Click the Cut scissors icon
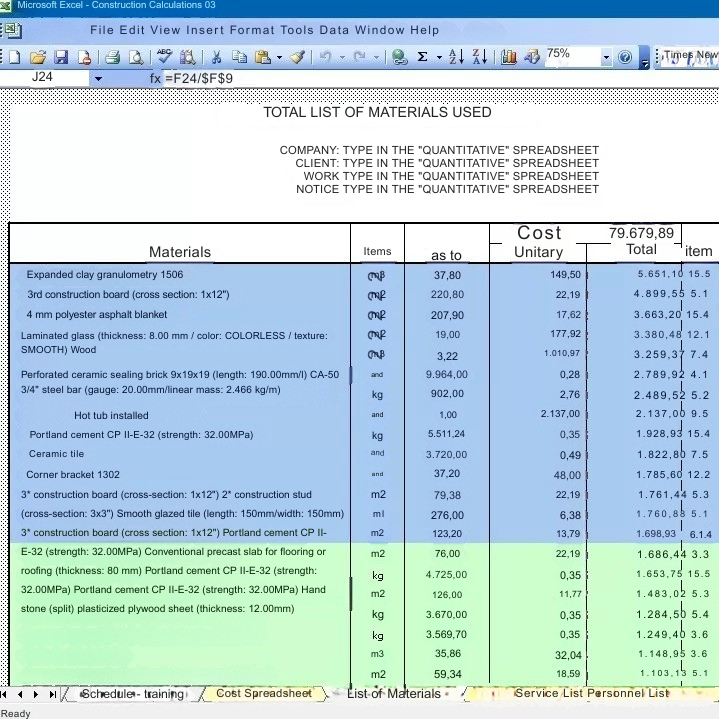The height and width of the screenshot is (719, 719). pyautogui.click(x=214, y=57)
